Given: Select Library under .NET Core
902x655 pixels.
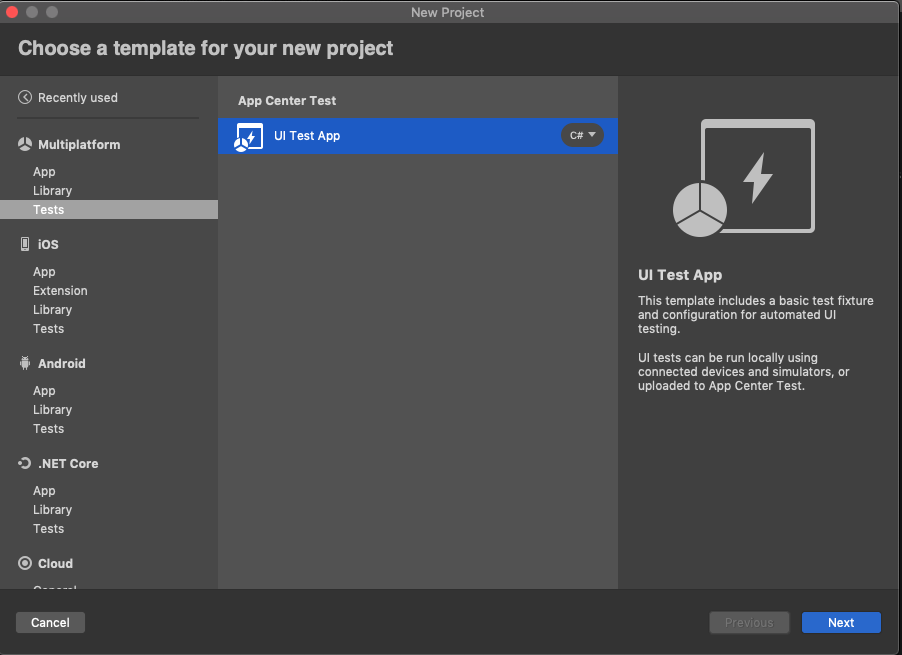Looking at the screenshot, I should pyautogui.click(x=52, y=509).
